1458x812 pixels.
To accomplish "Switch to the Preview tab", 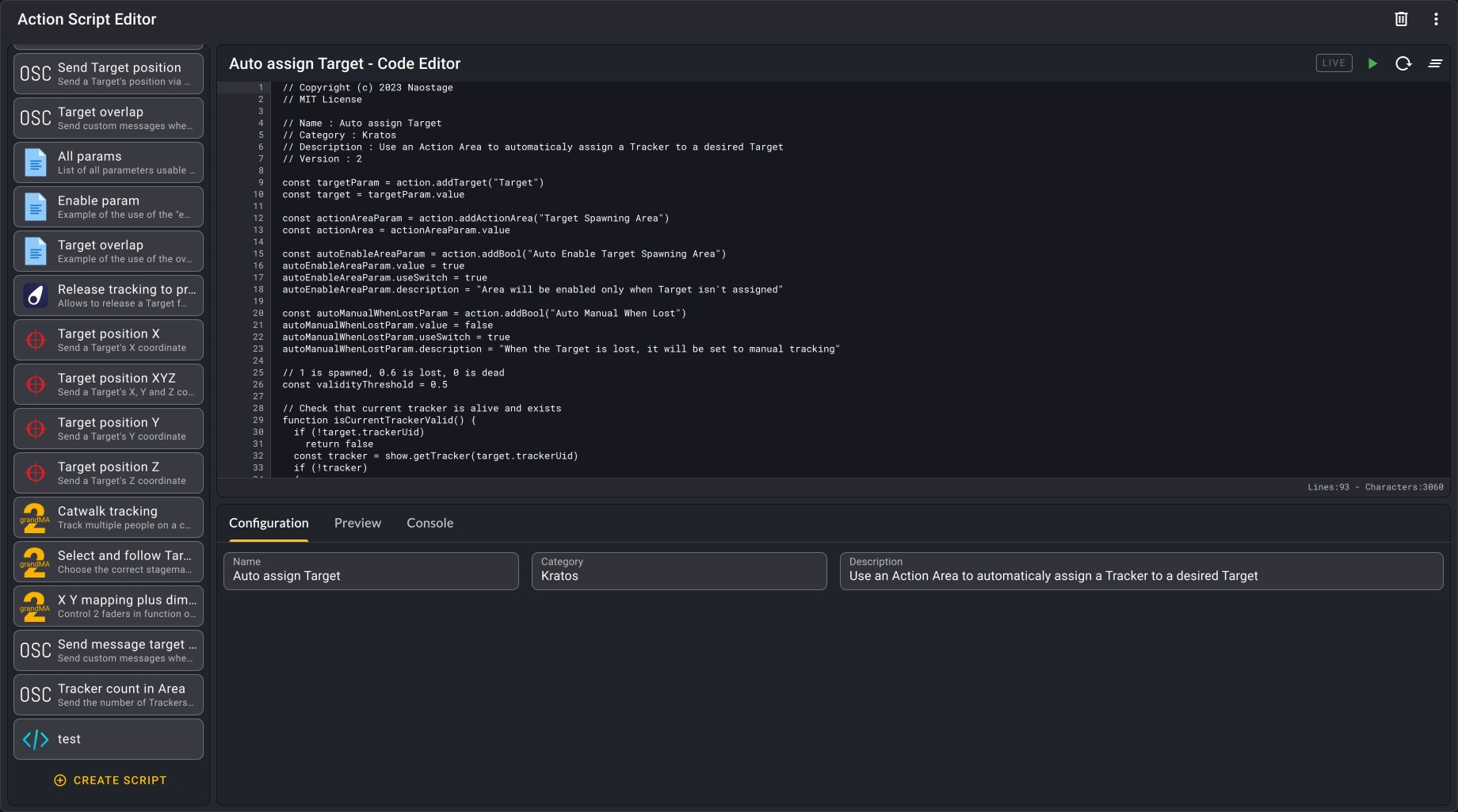I will tap(357, 523).
